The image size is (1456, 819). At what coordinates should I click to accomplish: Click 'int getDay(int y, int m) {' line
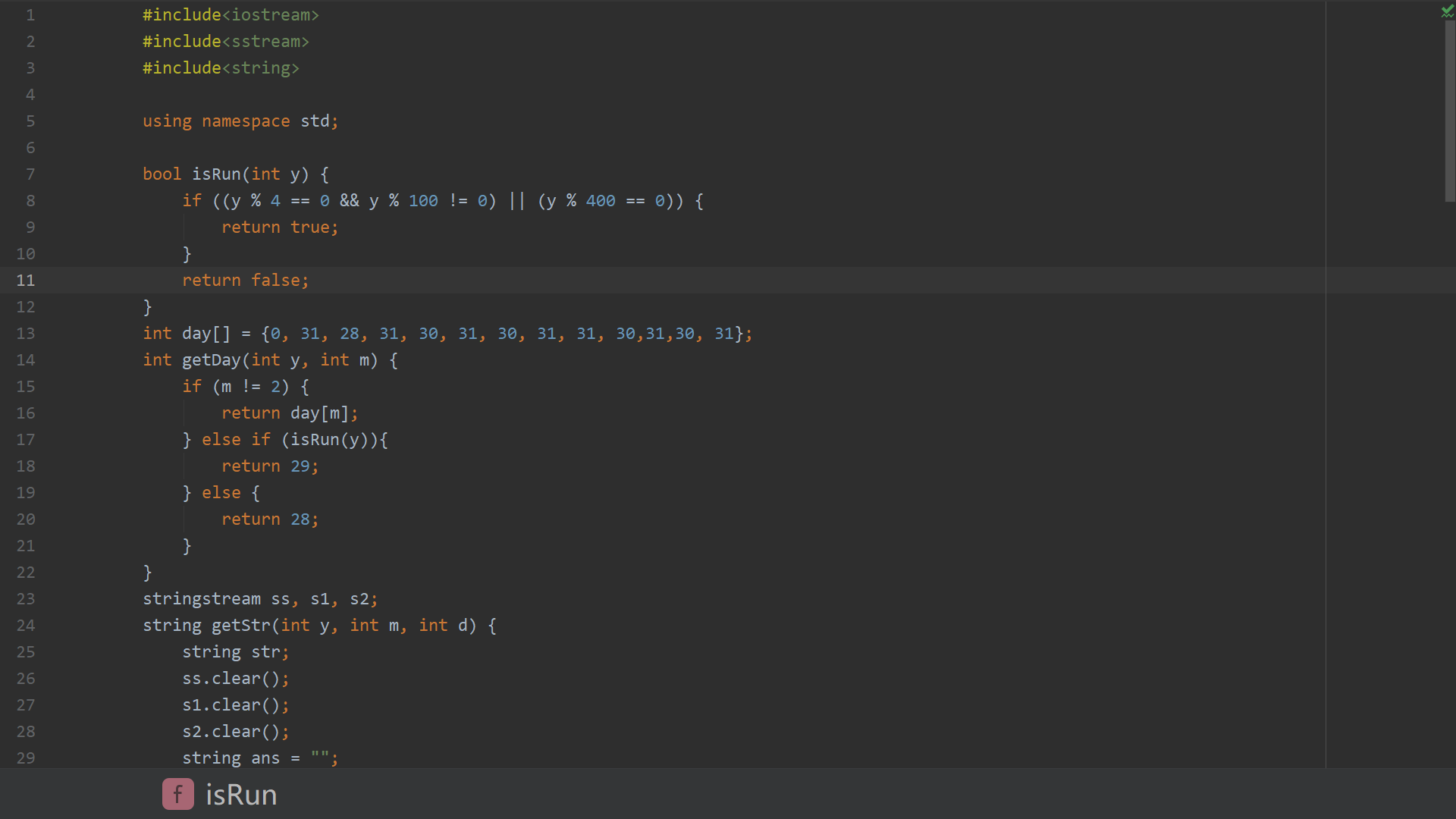pos(270,360)
